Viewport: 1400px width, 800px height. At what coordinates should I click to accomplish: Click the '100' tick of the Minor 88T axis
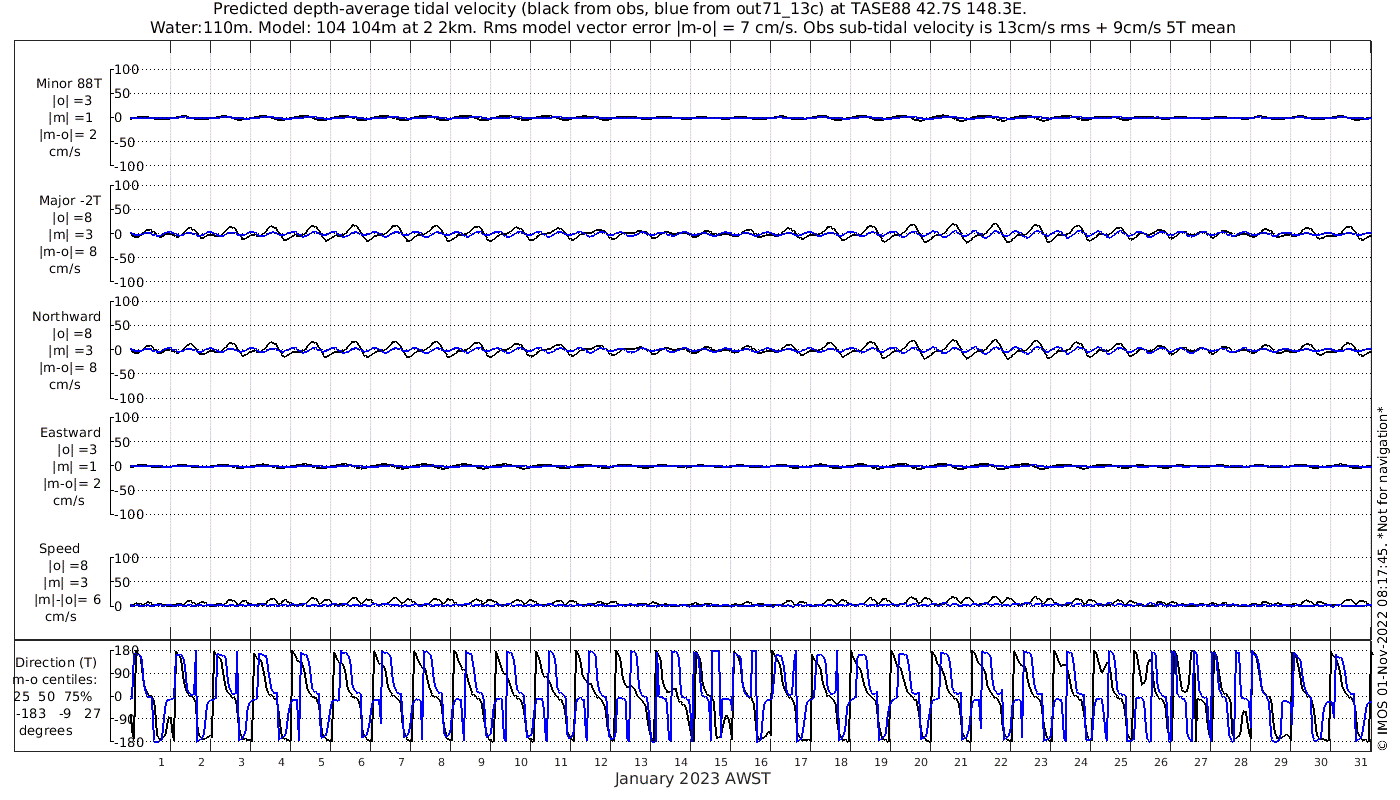(127, 69)
